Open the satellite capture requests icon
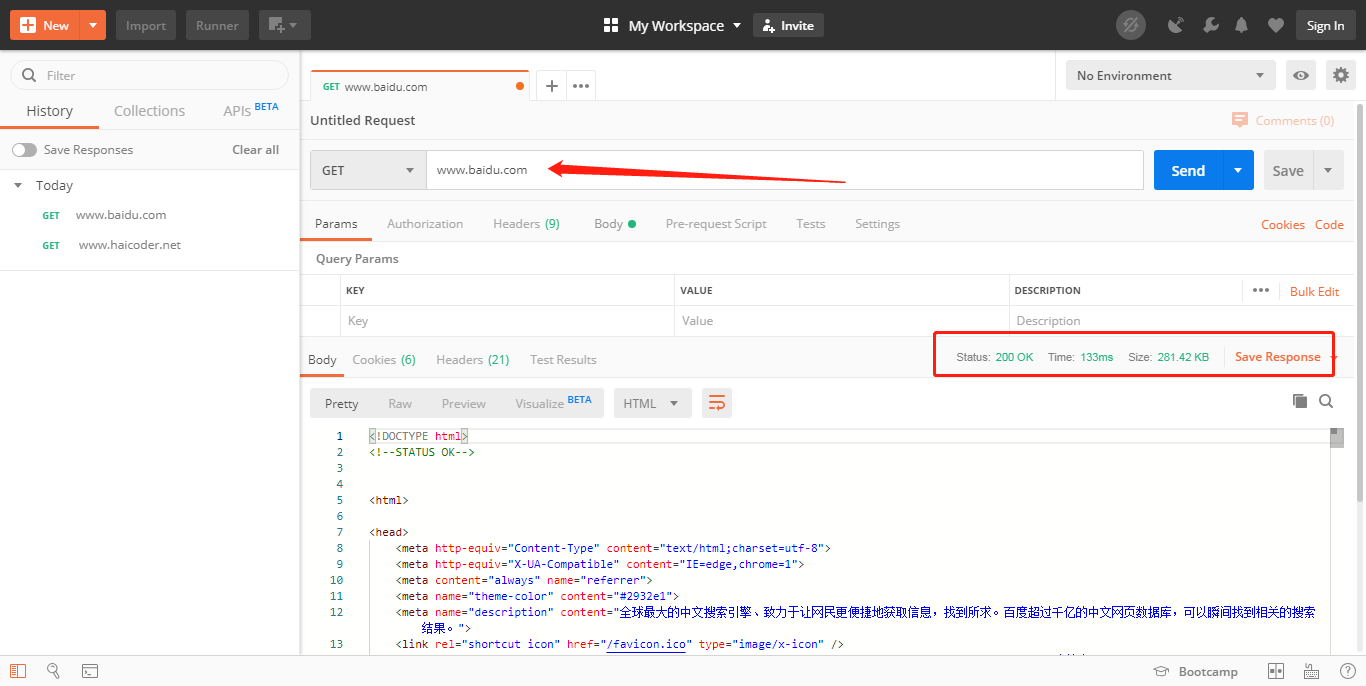 coord(1176,26)
